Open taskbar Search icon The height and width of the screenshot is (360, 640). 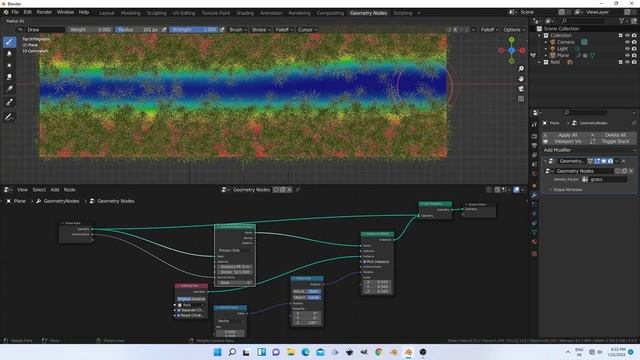tap(232, 352)
